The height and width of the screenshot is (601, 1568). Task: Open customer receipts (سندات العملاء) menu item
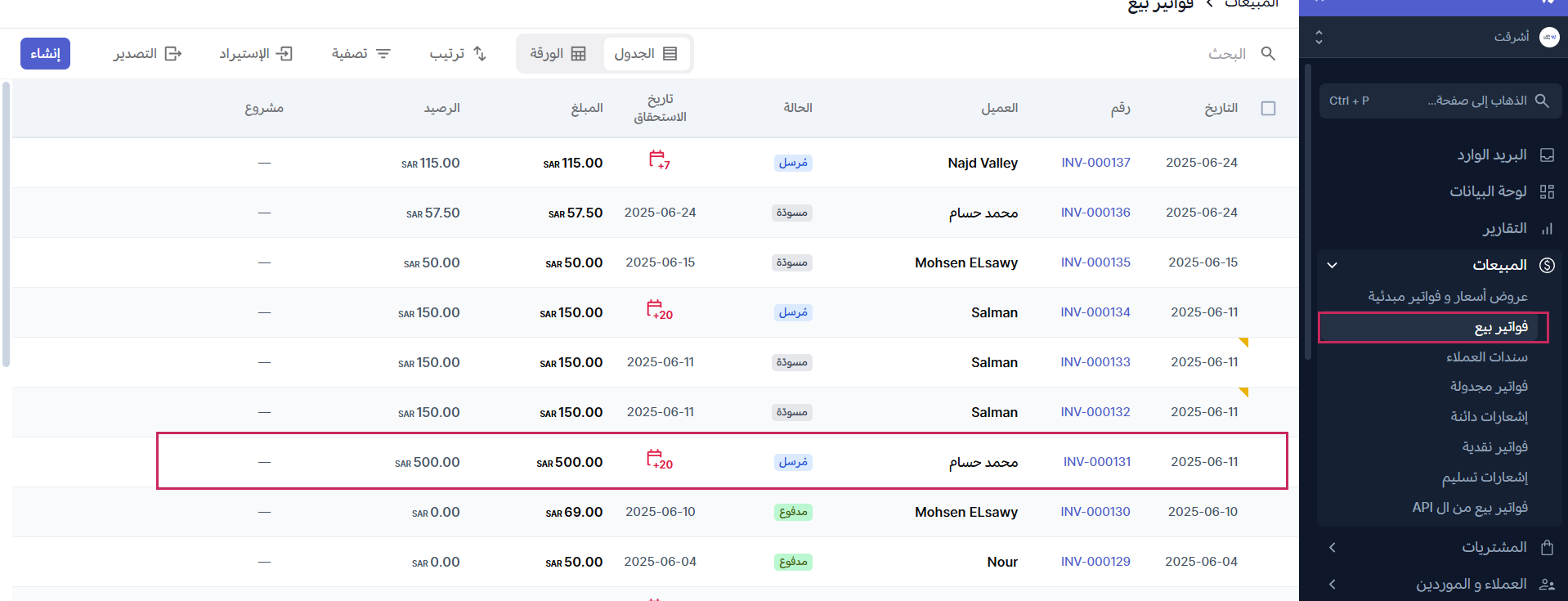pos(1486,357)
